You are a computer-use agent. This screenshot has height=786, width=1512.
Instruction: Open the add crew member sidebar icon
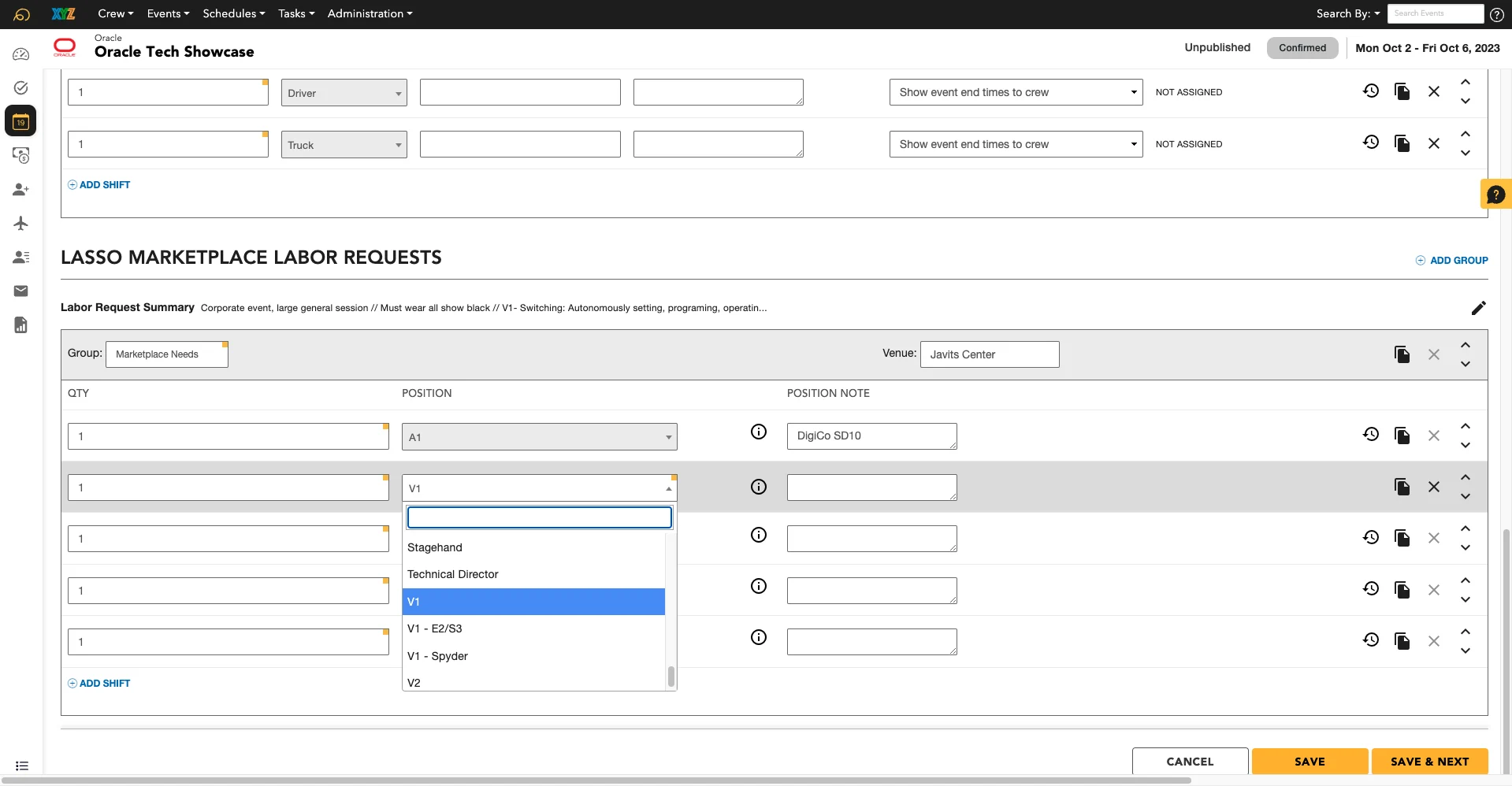click(x=21, y=190)
